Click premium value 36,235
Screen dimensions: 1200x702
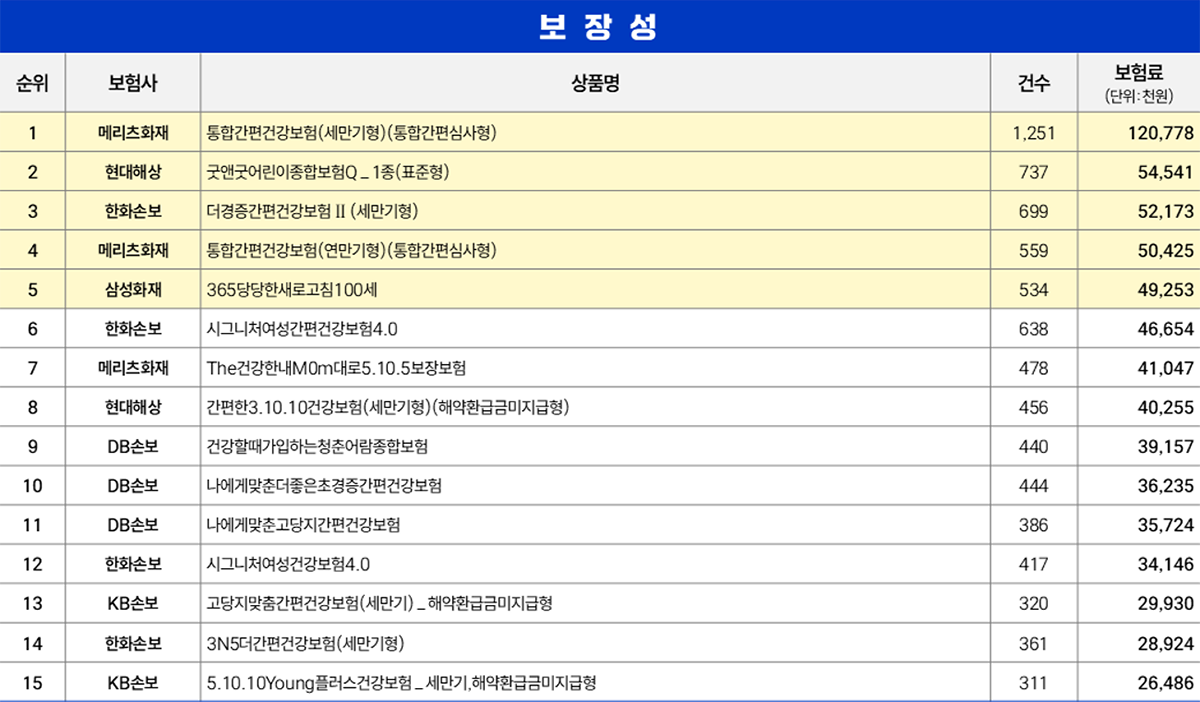pos(1166,486)
